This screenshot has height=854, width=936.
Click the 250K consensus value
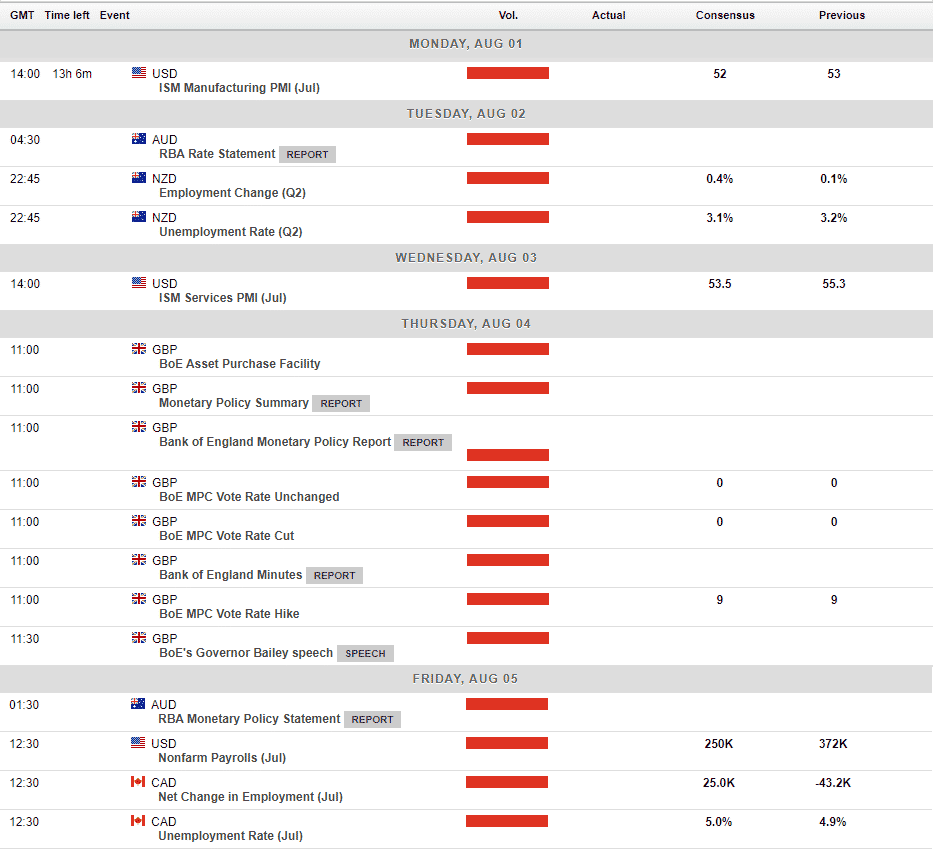click(x=718, y=744)
